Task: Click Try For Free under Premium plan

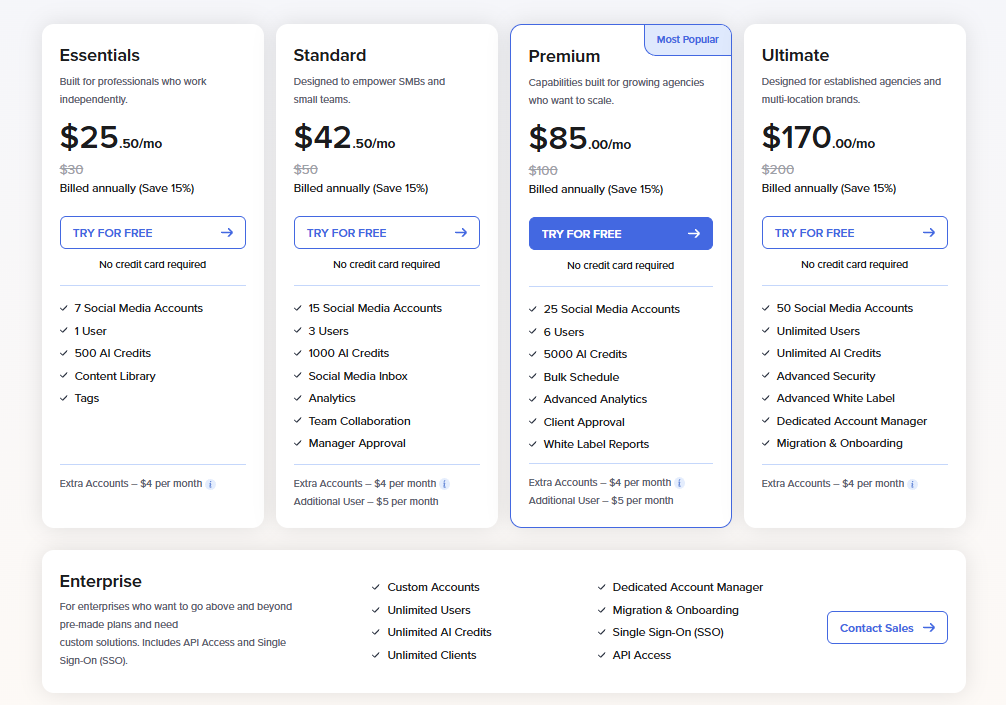Action: click(620, 234)
